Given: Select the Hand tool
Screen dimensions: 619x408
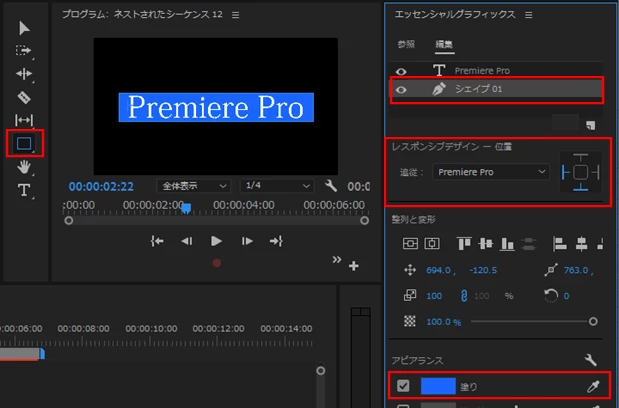Looking at the screenshot, I should 24,167.
